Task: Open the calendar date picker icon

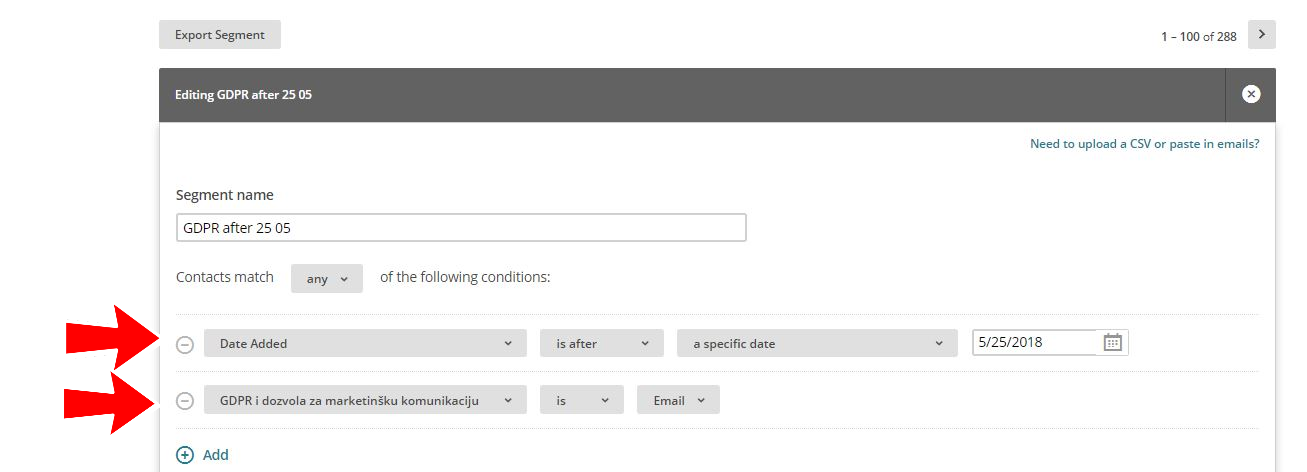Action: point(1112,343)
